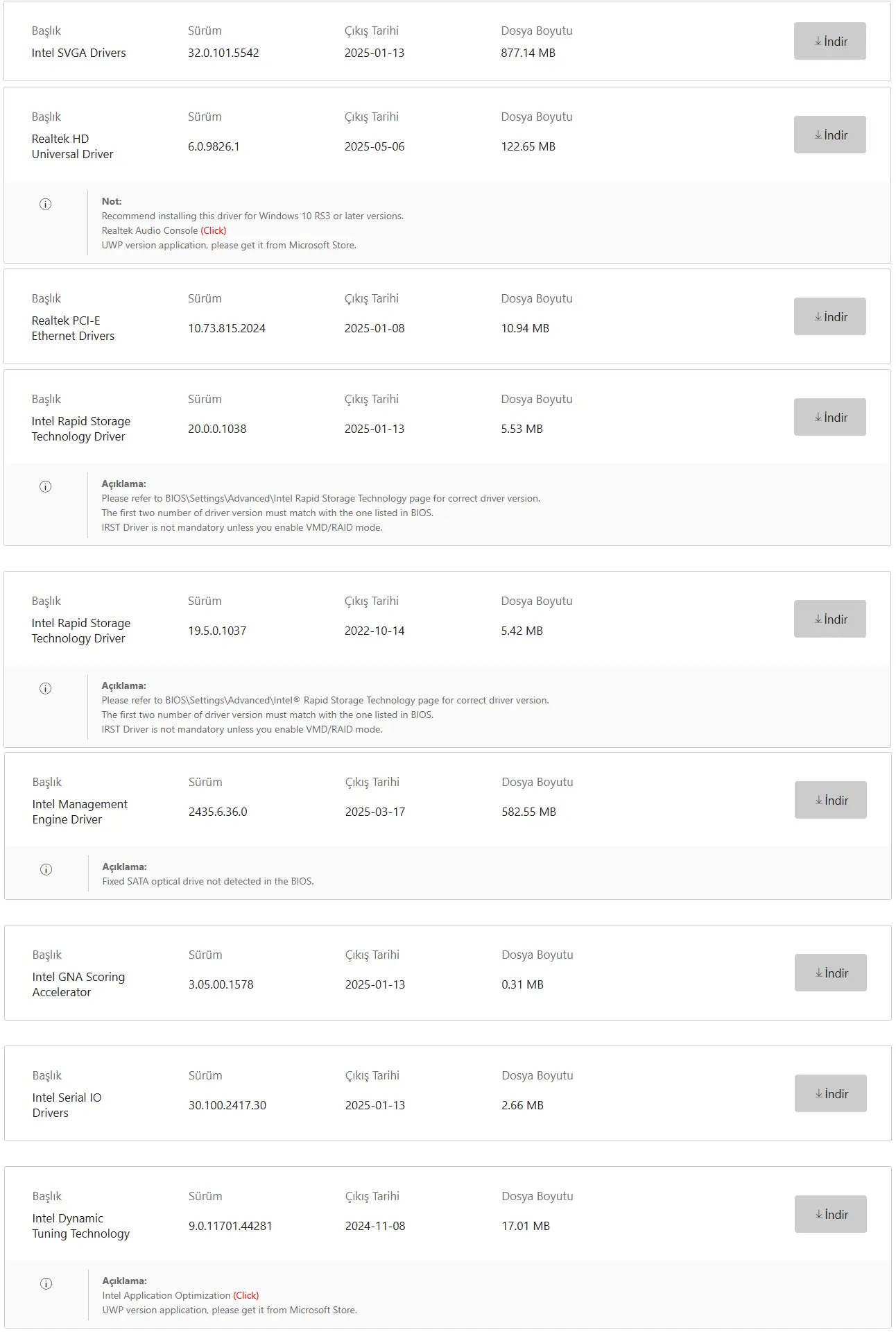The image size is (896, 1332).
Task: Download Intel Management Engine Driver
Action: click(x=830, y=800)
